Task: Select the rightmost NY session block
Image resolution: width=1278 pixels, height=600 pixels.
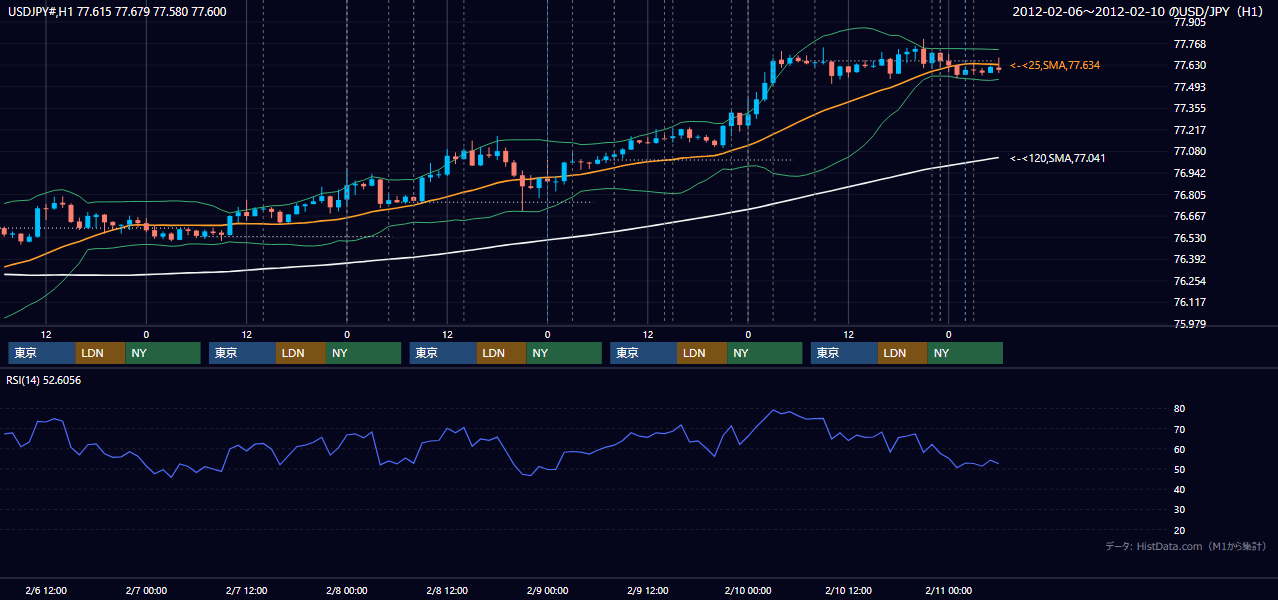Action: [965, 353]
